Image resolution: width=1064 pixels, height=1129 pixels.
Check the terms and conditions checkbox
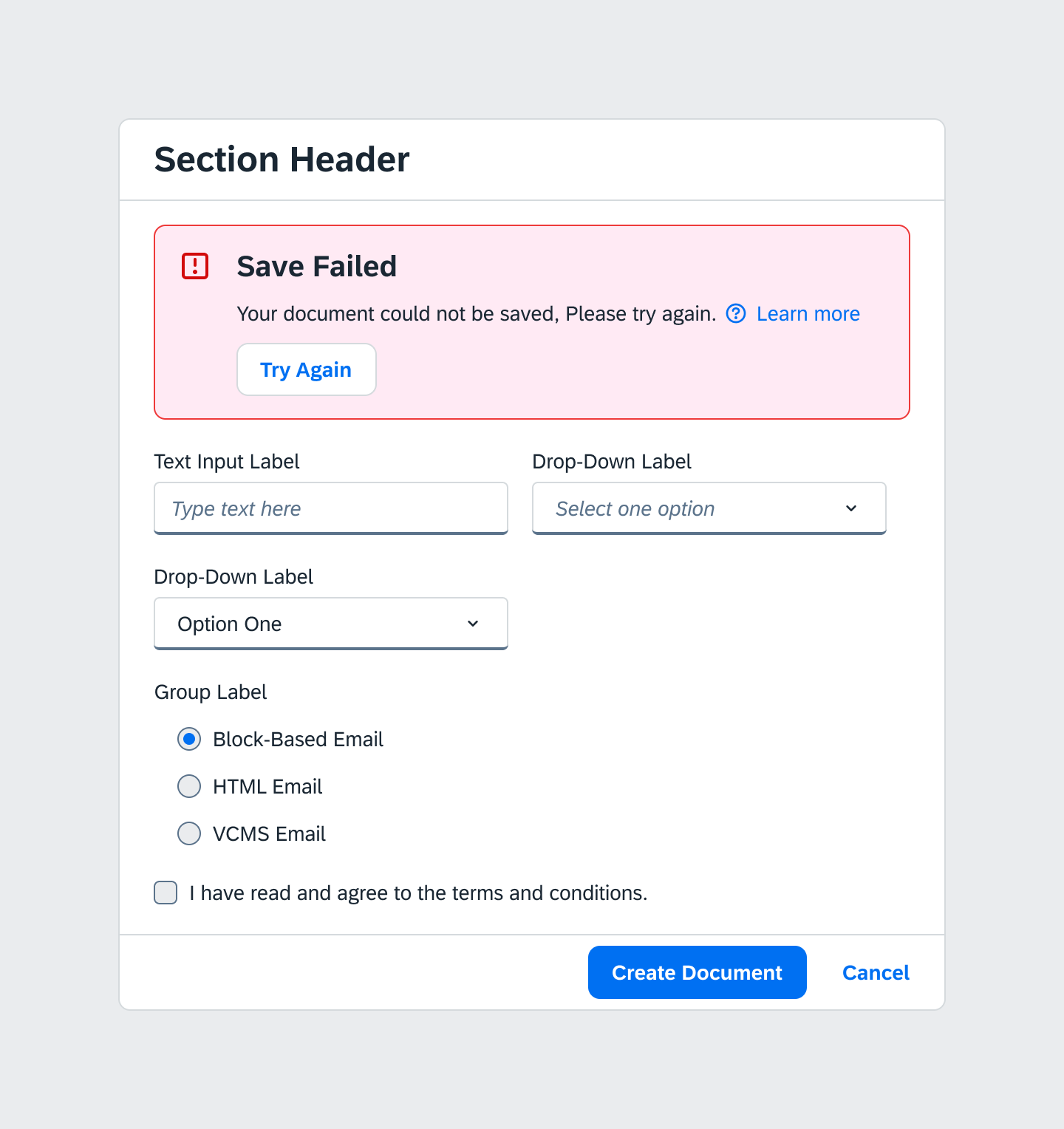166,893
